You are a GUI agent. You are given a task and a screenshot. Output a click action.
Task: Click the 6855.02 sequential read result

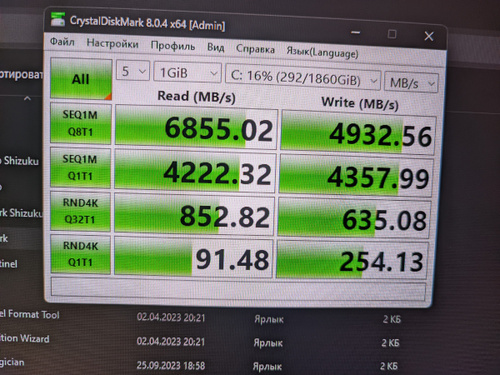(x=196, y=127)
